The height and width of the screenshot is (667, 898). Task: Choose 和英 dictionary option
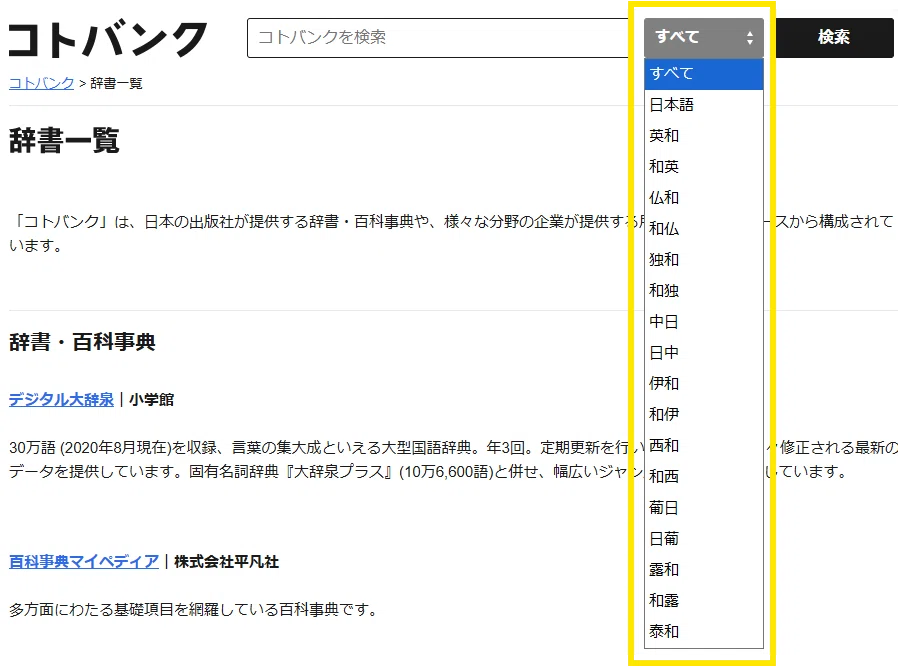click(704, 167)
